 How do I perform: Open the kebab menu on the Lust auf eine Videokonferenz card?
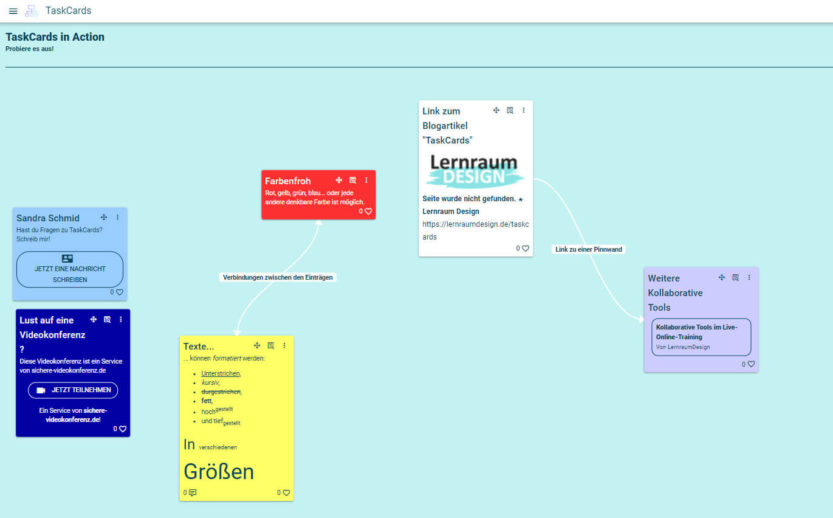pyautogui.click(x=121, y=319)
